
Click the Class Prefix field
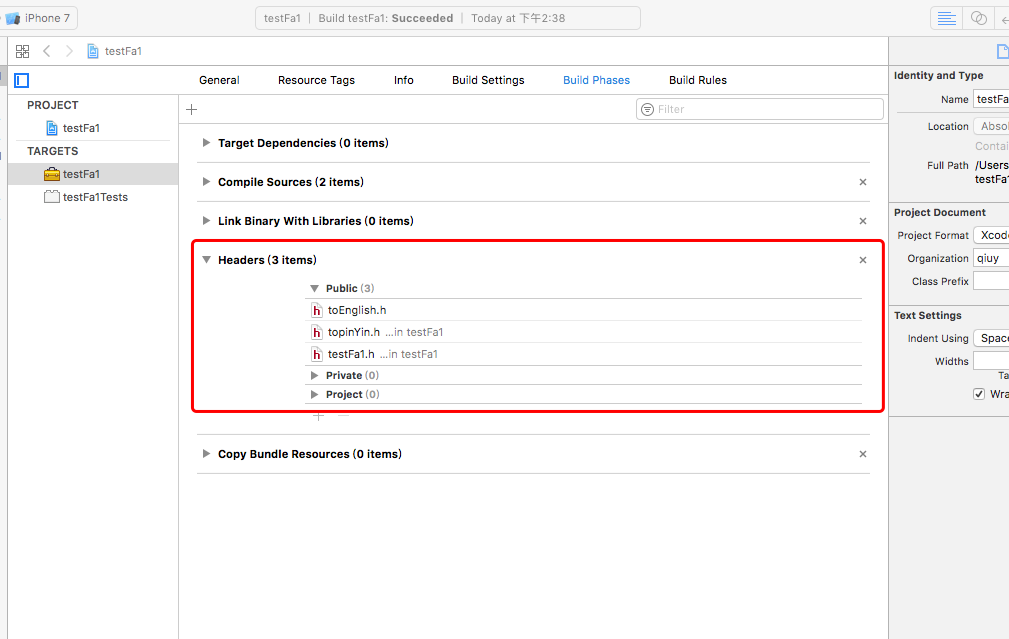[991, 281]
